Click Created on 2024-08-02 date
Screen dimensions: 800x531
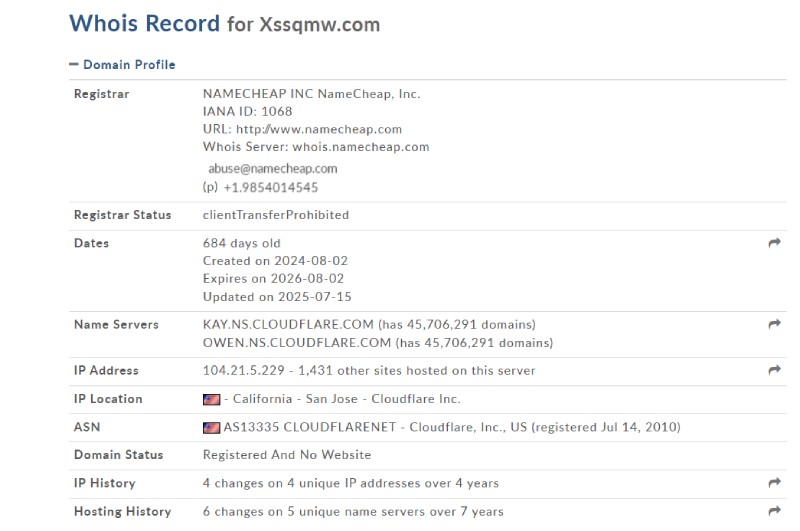point(275,261)
